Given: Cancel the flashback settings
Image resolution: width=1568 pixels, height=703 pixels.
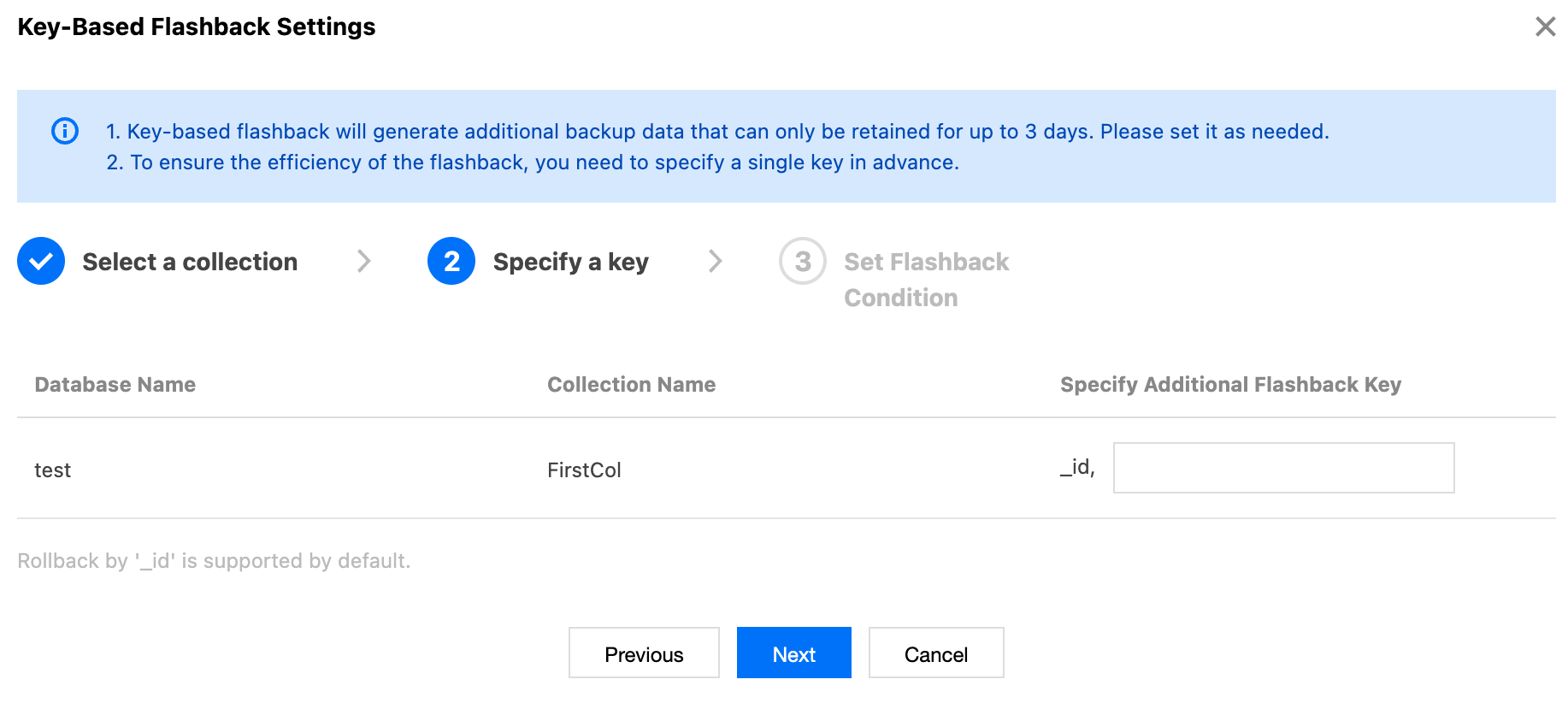Looking at the screenshot, I should 935,653.
